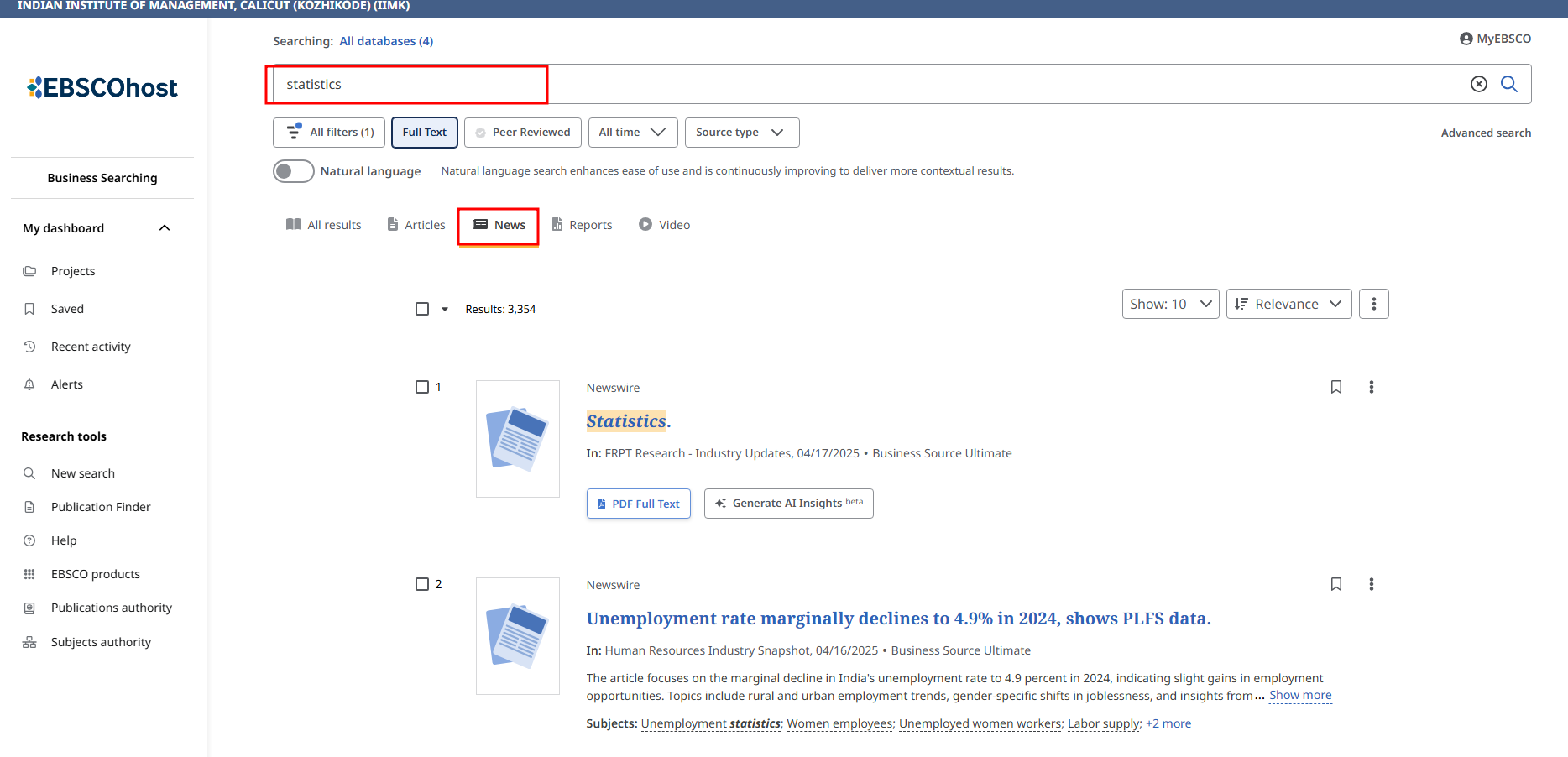Check the box for result 1

point(422,387)
